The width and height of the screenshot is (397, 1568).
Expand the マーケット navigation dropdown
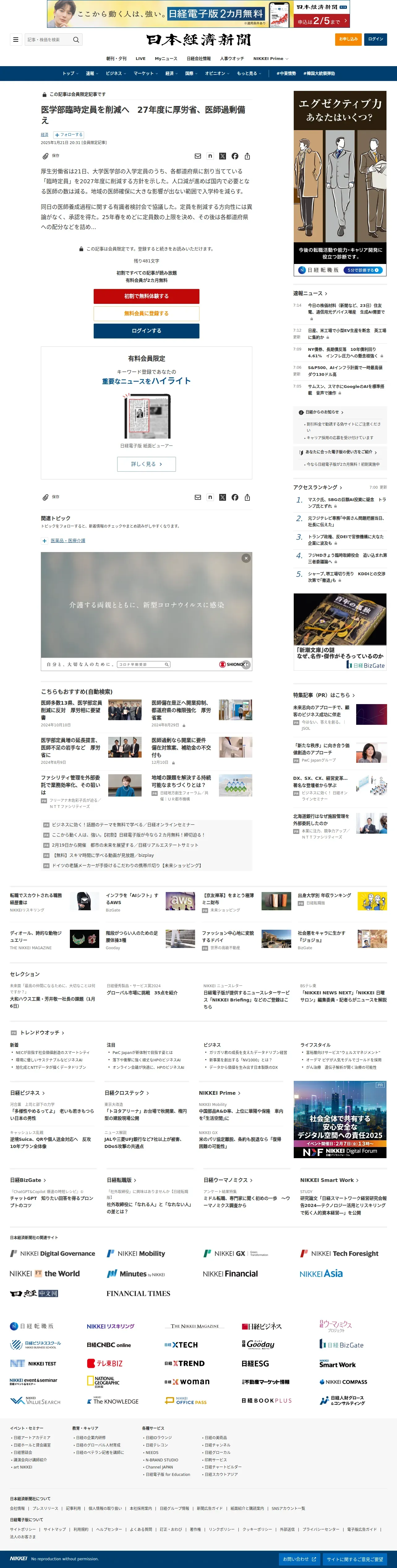146,73
